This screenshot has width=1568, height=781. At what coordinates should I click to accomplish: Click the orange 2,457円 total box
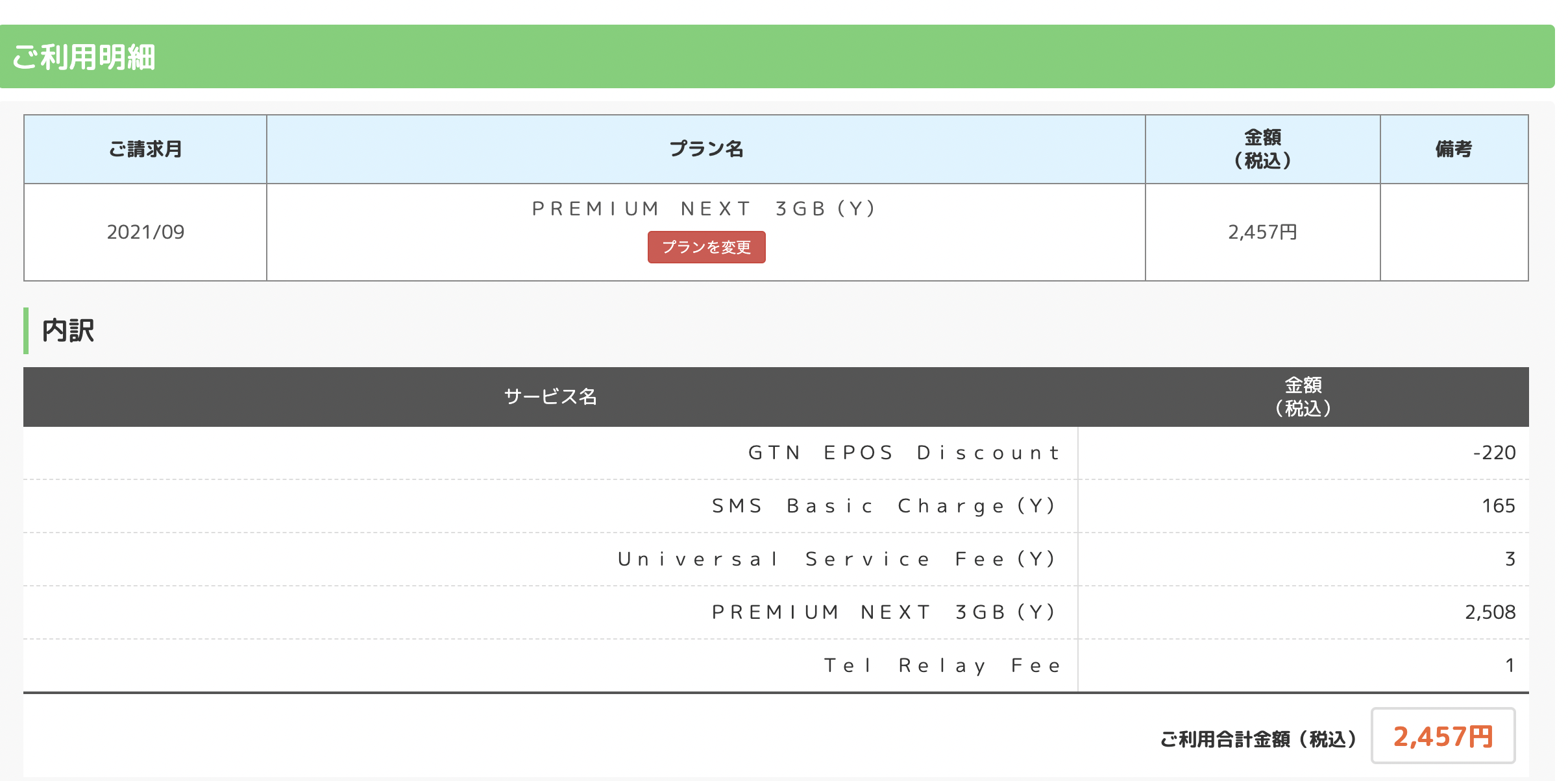(x=1443, y=736)
